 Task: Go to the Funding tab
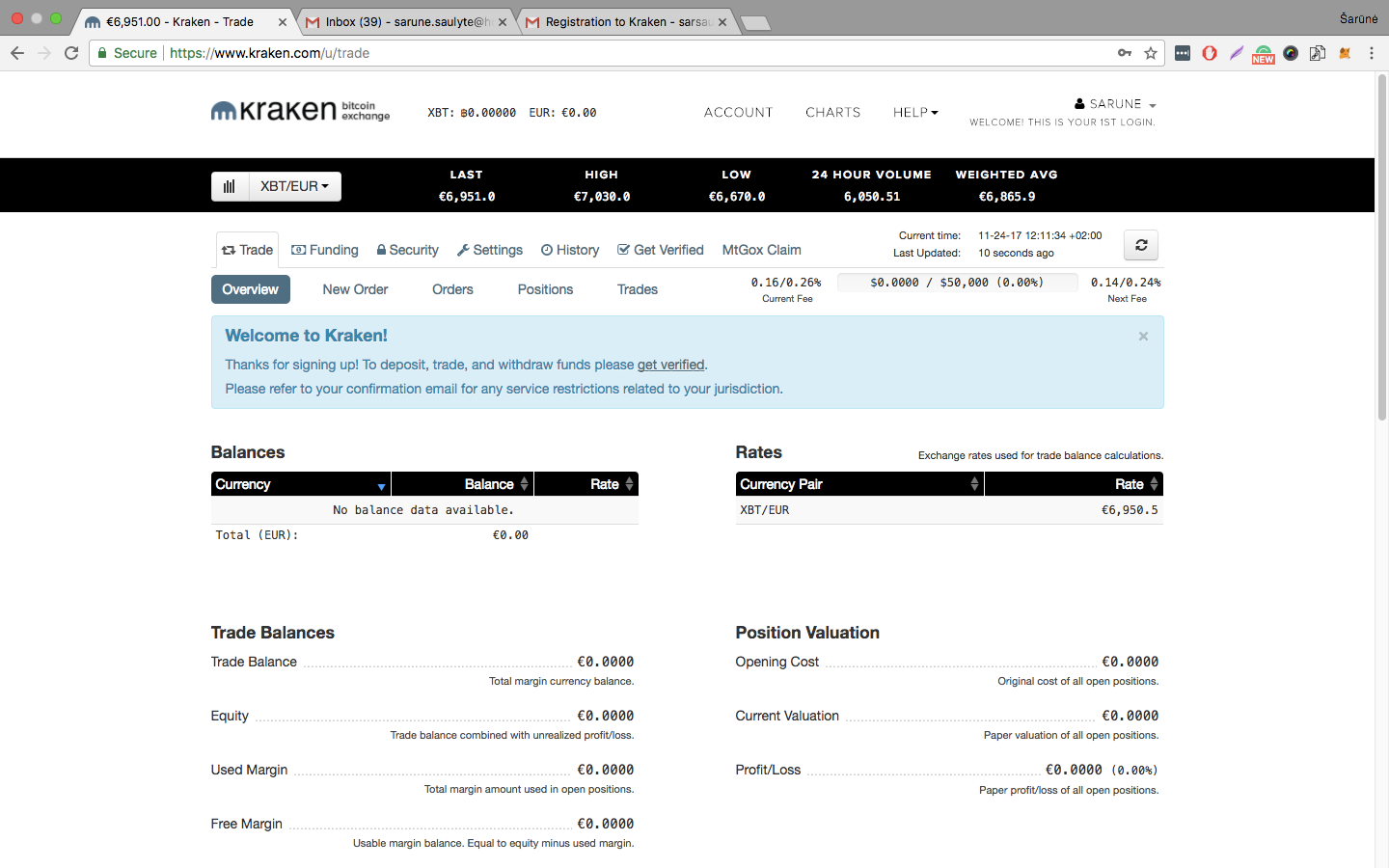(325, 250)
